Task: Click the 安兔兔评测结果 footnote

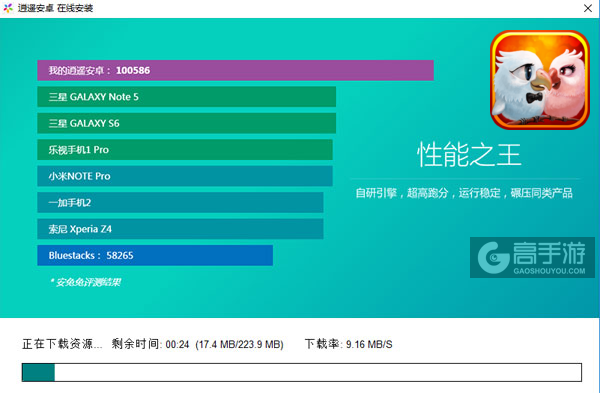Action: tap(85, 282)
